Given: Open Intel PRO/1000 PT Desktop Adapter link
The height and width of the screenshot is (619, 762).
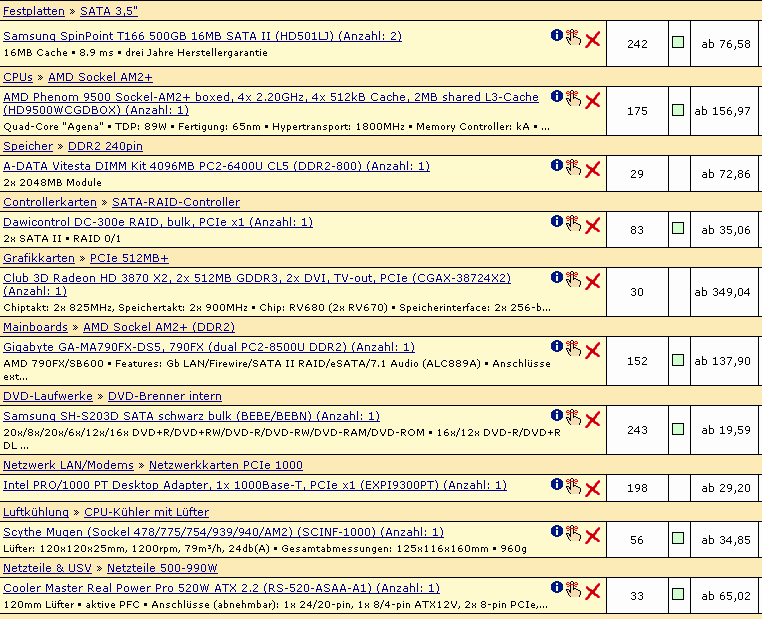Looking at the screenshot, I should click(255, 485).
